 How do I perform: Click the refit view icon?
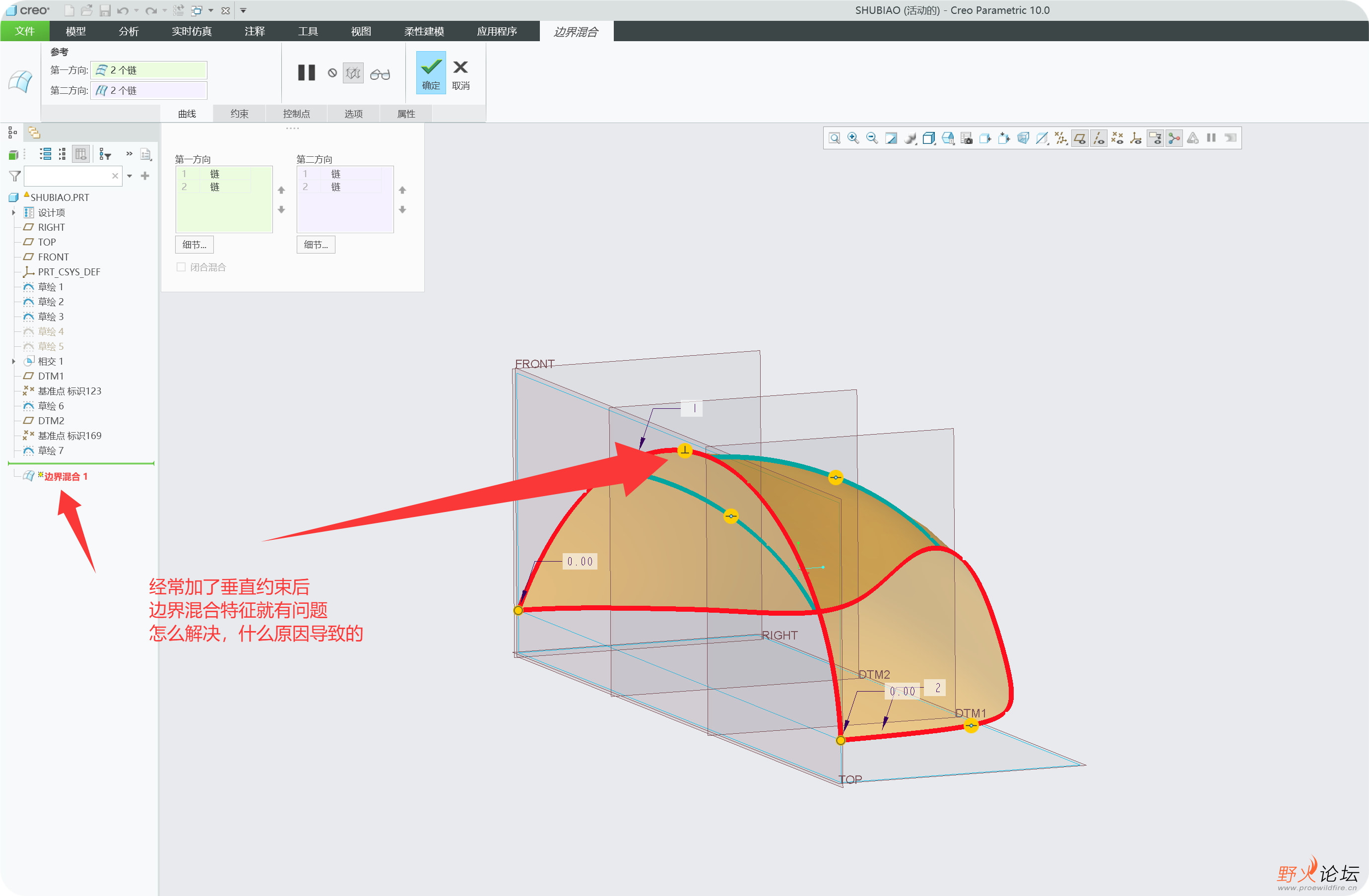click(834, 138)
